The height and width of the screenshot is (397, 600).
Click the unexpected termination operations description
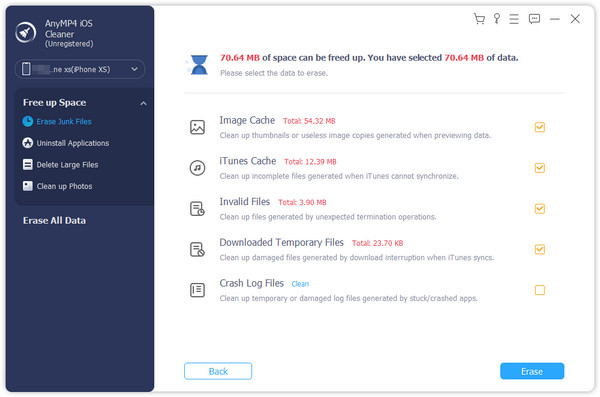click(328, 217)
